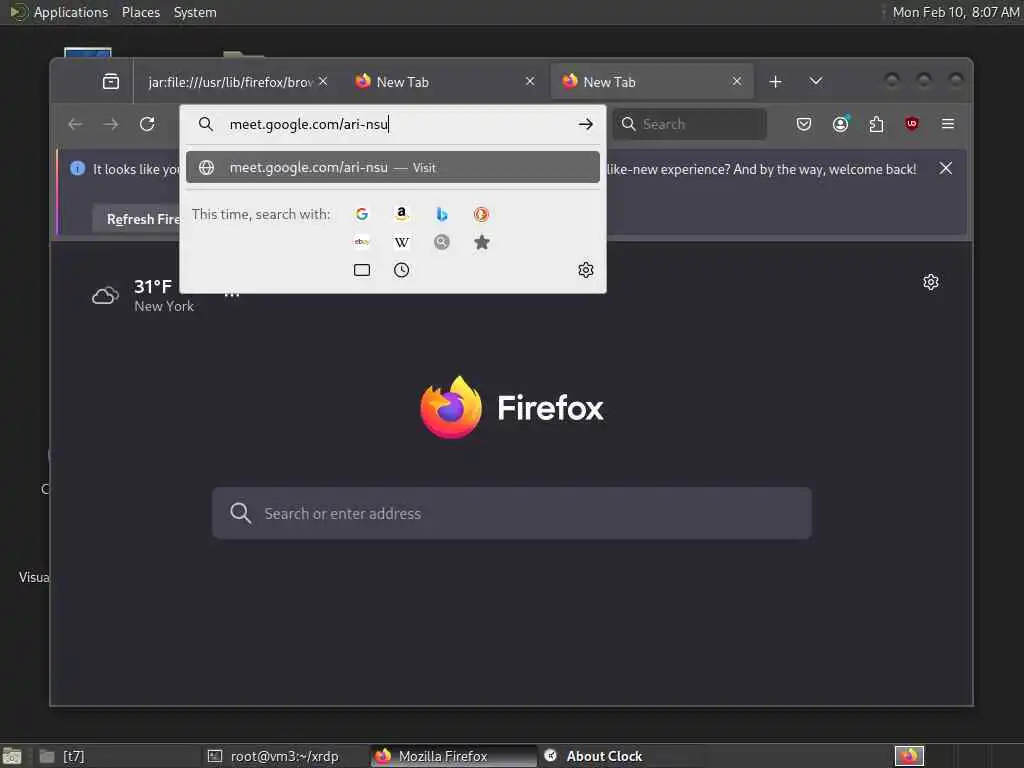Search with Wikipedia this time
The width and height of the screenshot is (1024, 768).
click(402, 242)
